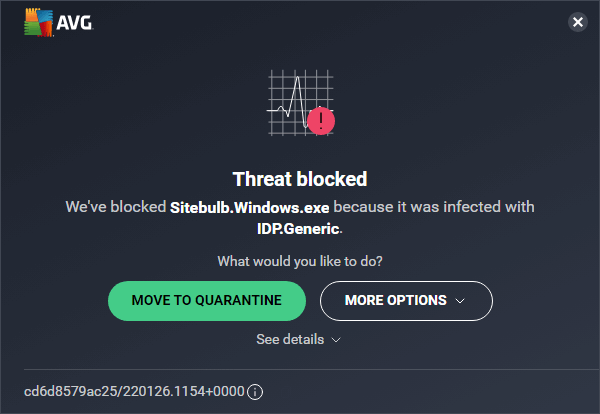
Task: Close the AVG threat dialog with X
Action: (577, 22)
